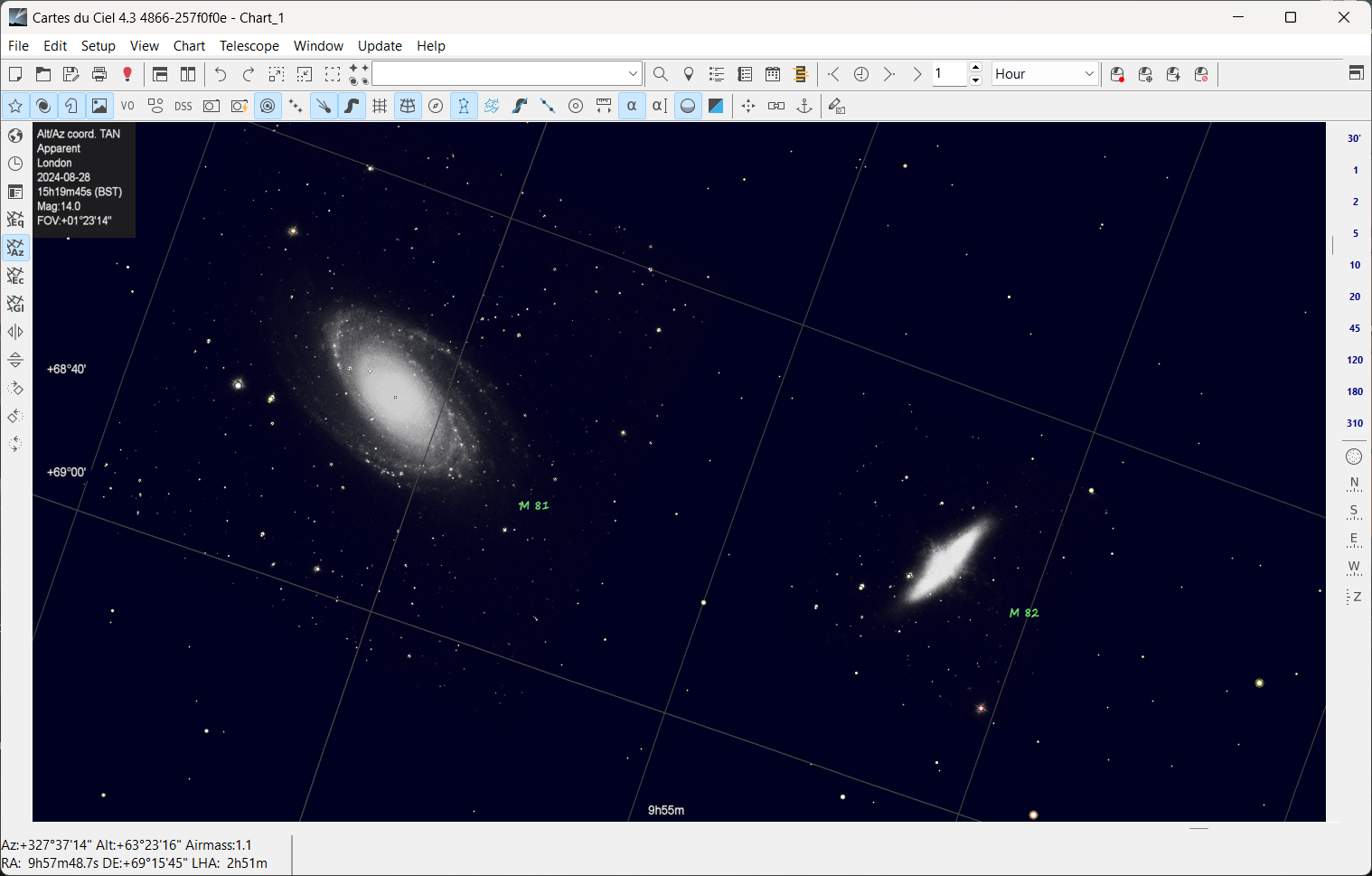Set field of view to 45
The image size is (1372, 876).
pyautogui.click(x=1354, y=328)
